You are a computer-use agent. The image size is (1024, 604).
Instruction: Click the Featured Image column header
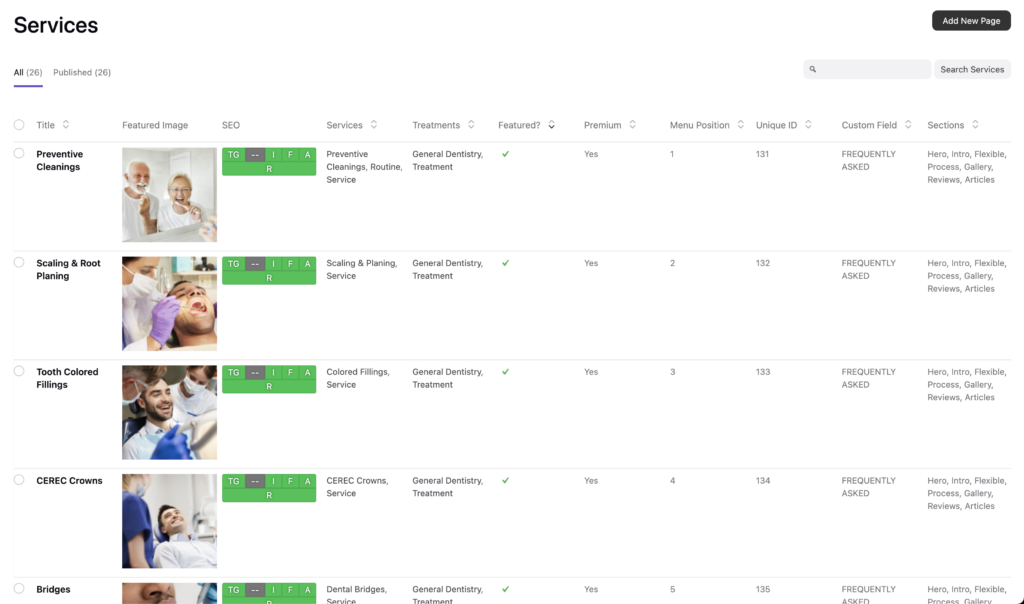(155, 125)
